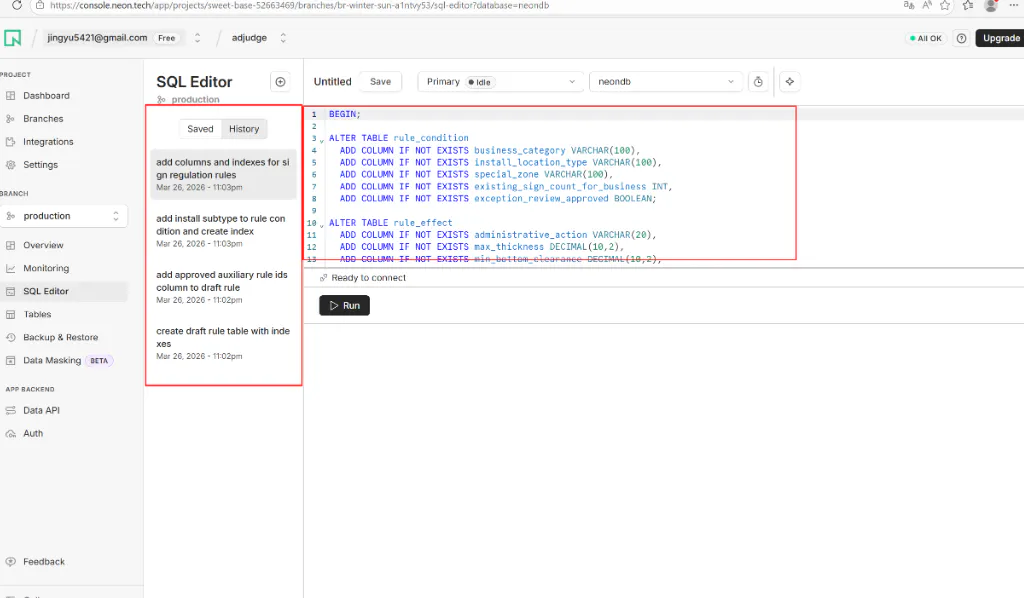Go to Branches in sidebar
This screenshot has width=1024, height=598.
pos(43,118)
